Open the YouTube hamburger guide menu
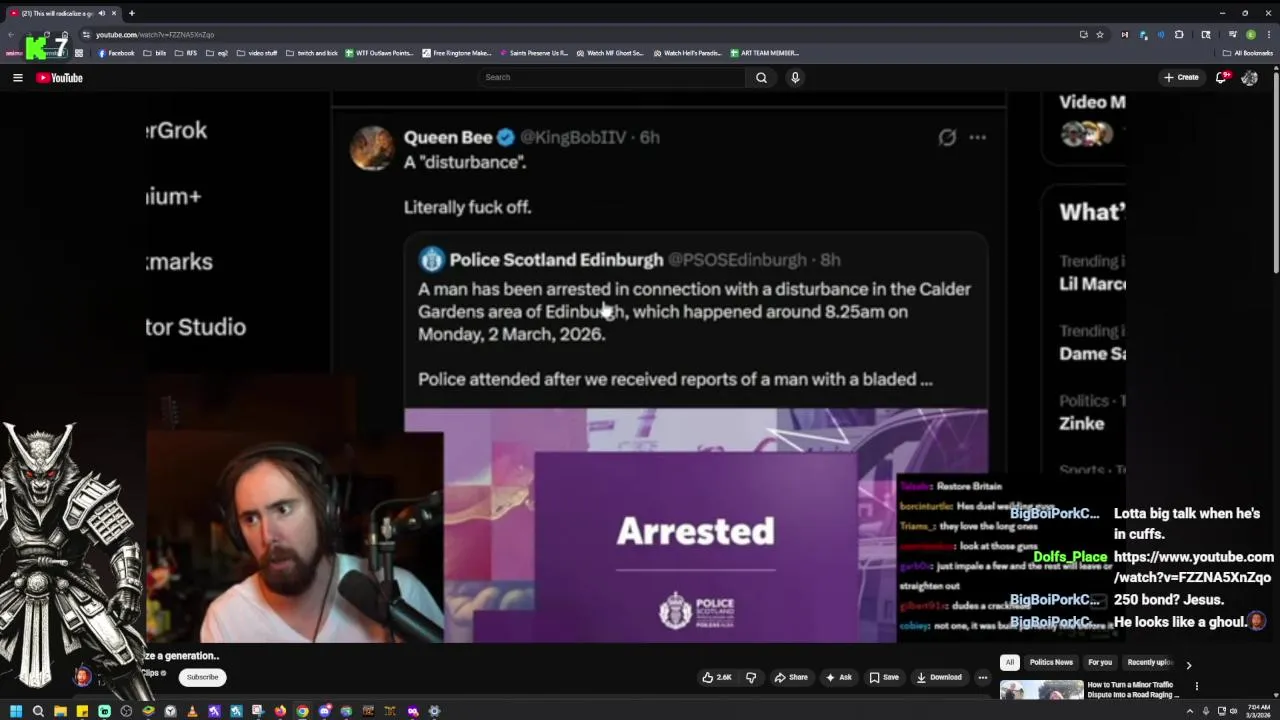Viewport: 1280px width, 720px height. (x=17, y=77)
